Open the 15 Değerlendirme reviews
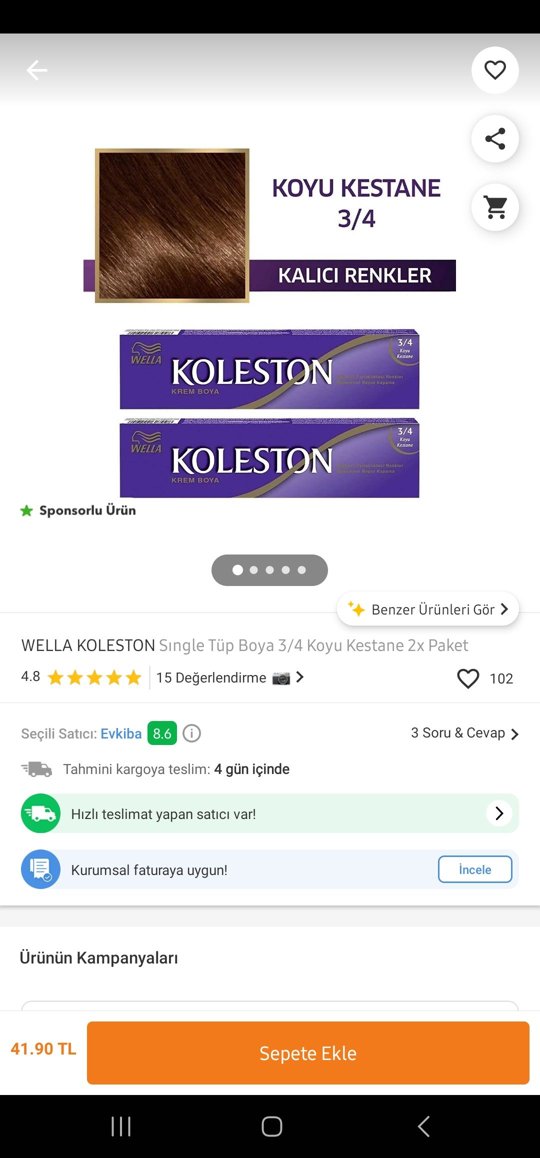540x1158 pixels. tap(211, 678)
